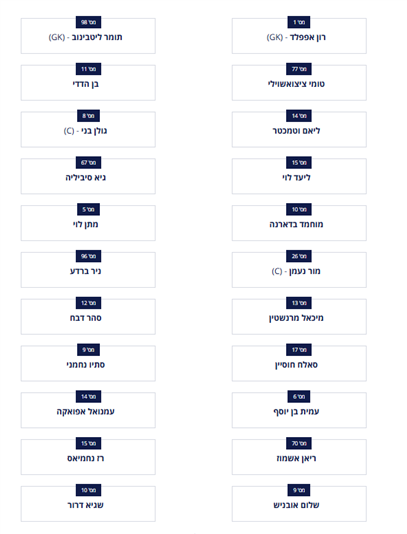Open goalkeeper תומר ליטבינוב player card
This screenshot has height=534, width=407.
coord(88,36)
